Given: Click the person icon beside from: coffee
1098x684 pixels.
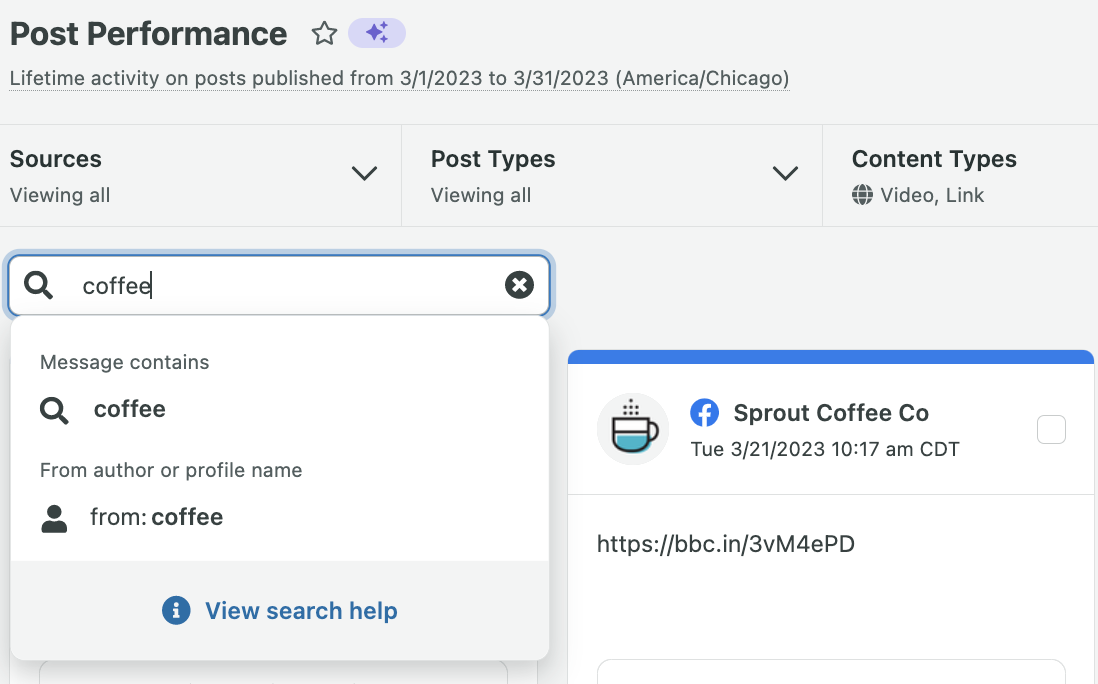Looking at the screenshot, I should [x=54, y=518].
